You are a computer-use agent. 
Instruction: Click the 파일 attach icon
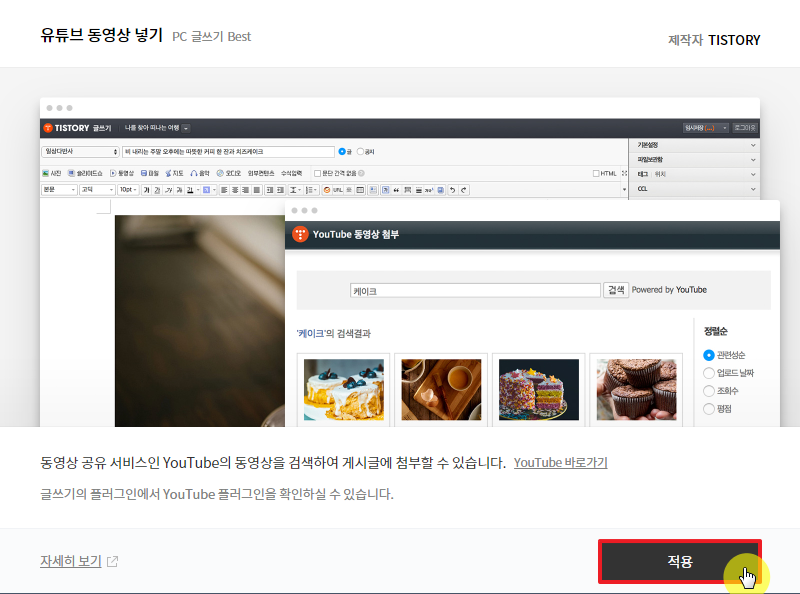pos(144,174)
